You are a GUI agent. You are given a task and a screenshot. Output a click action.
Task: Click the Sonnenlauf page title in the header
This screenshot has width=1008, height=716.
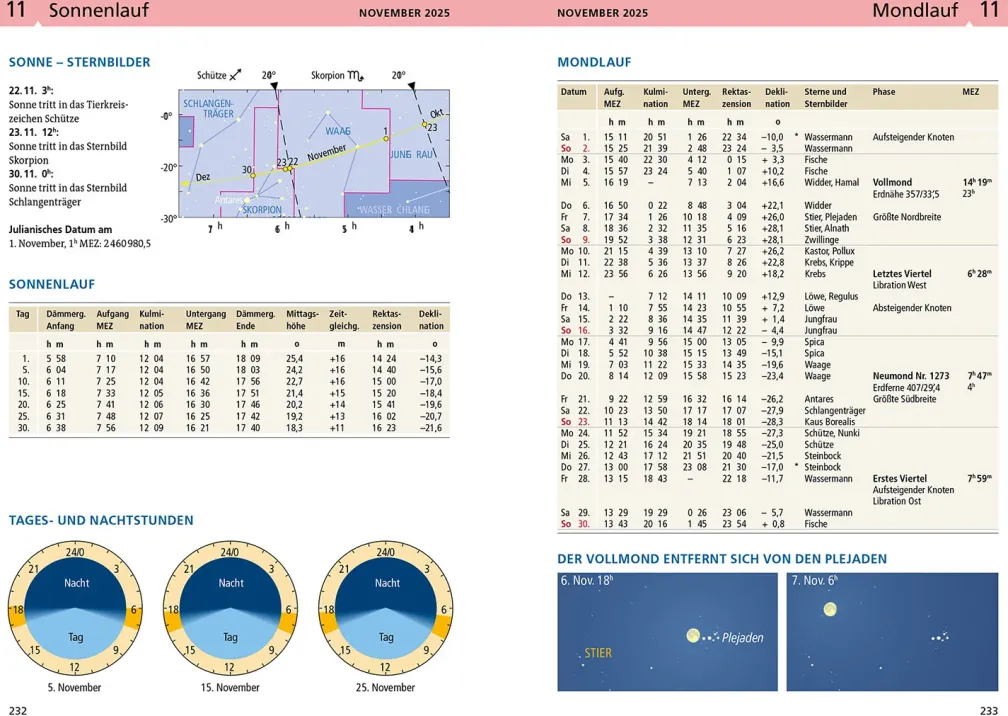point(98,10)
